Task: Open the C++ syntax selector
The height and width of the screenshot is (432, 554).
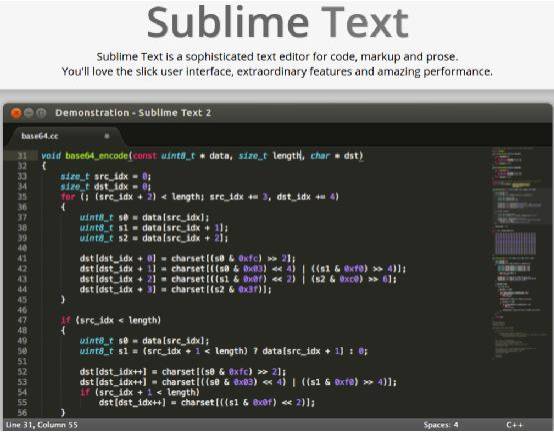Action: pos(514,425)
